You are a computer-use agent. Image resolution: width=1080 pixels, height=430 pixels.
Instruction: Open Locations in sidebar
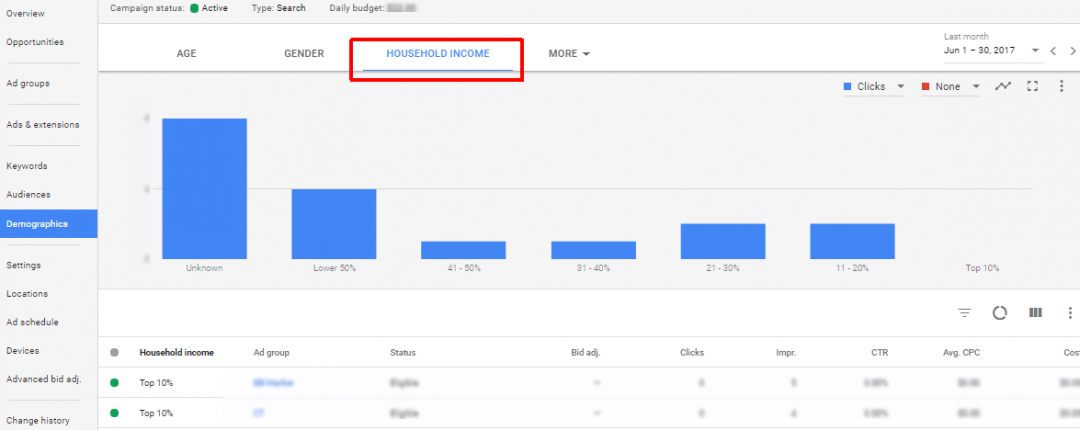[x=28, y=294]
